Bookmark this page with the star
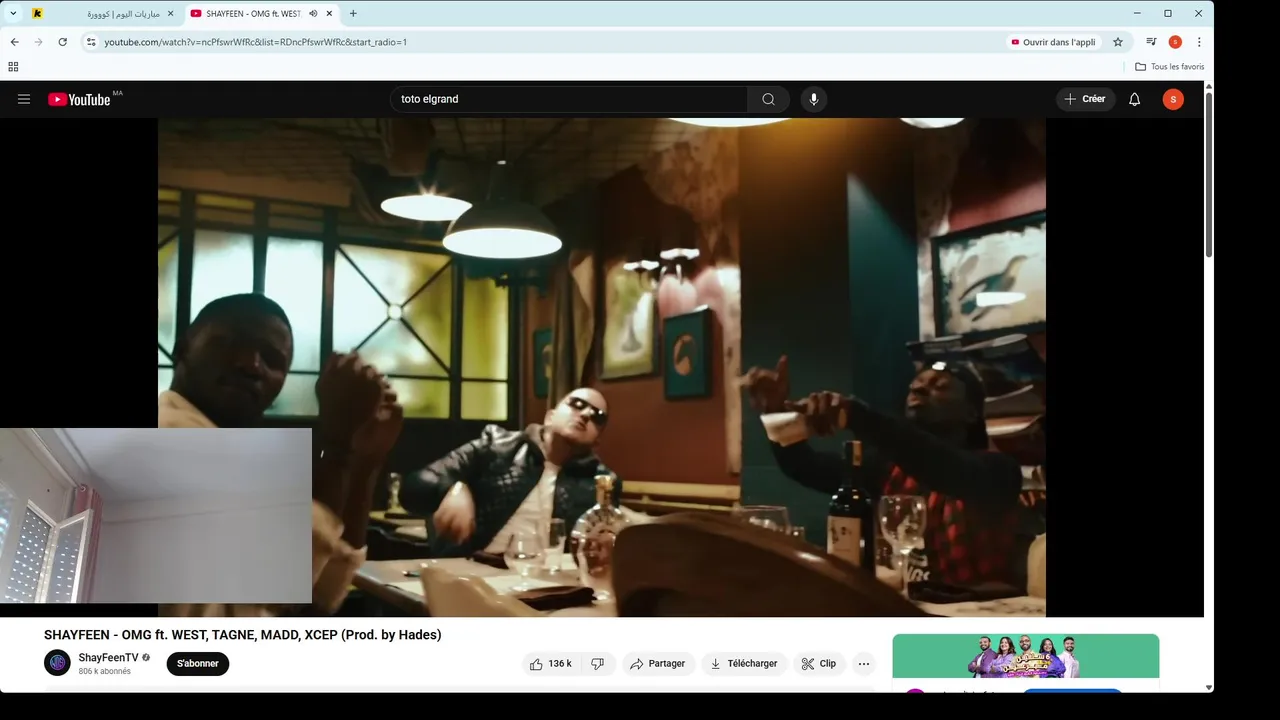This screenshot has width=1280, height=720. (1118, 42)
